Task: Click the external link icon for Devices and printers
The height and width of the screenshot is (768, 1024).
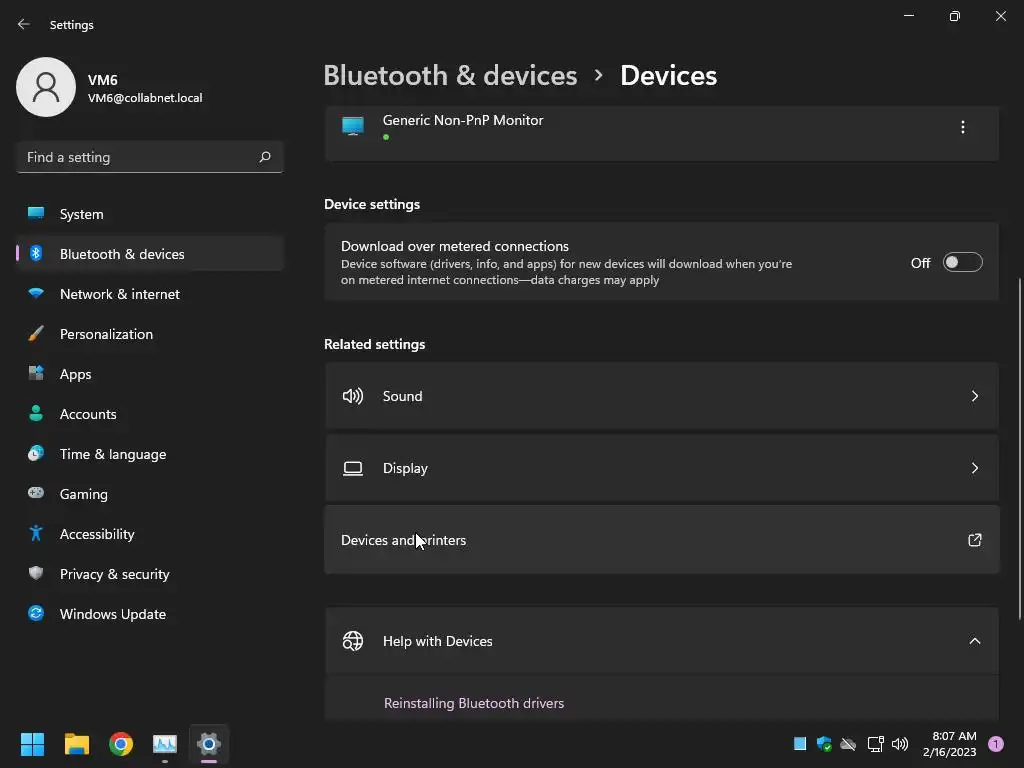Action: tap(974, 540)
